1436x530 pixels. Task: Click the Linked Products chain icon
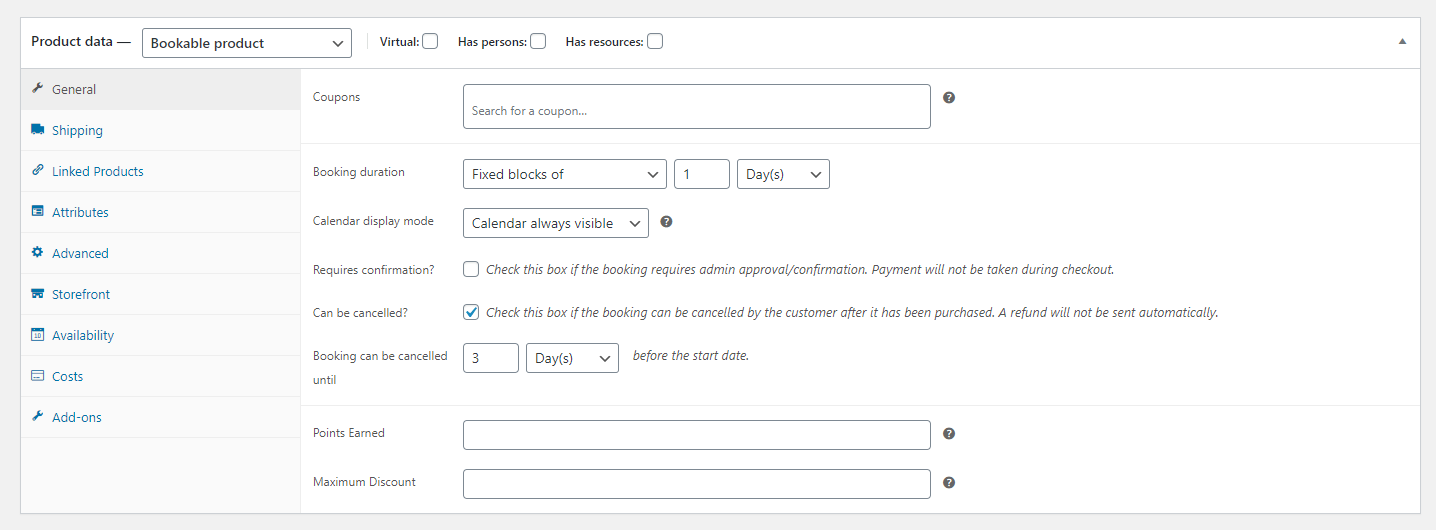(x=38, y=171)
